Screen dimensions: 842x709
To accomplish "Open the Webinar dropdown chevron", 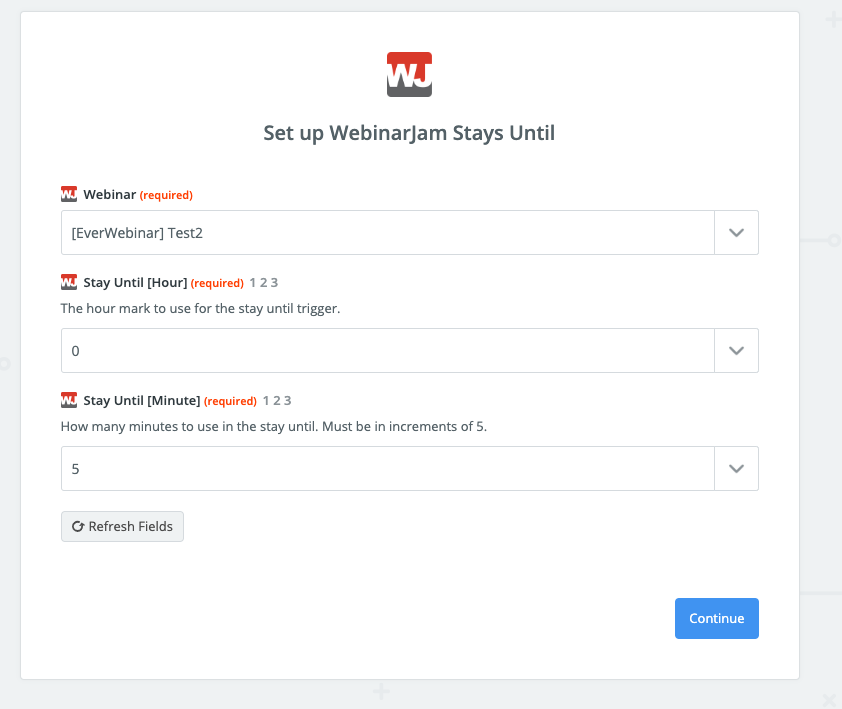I will (736, 233).
